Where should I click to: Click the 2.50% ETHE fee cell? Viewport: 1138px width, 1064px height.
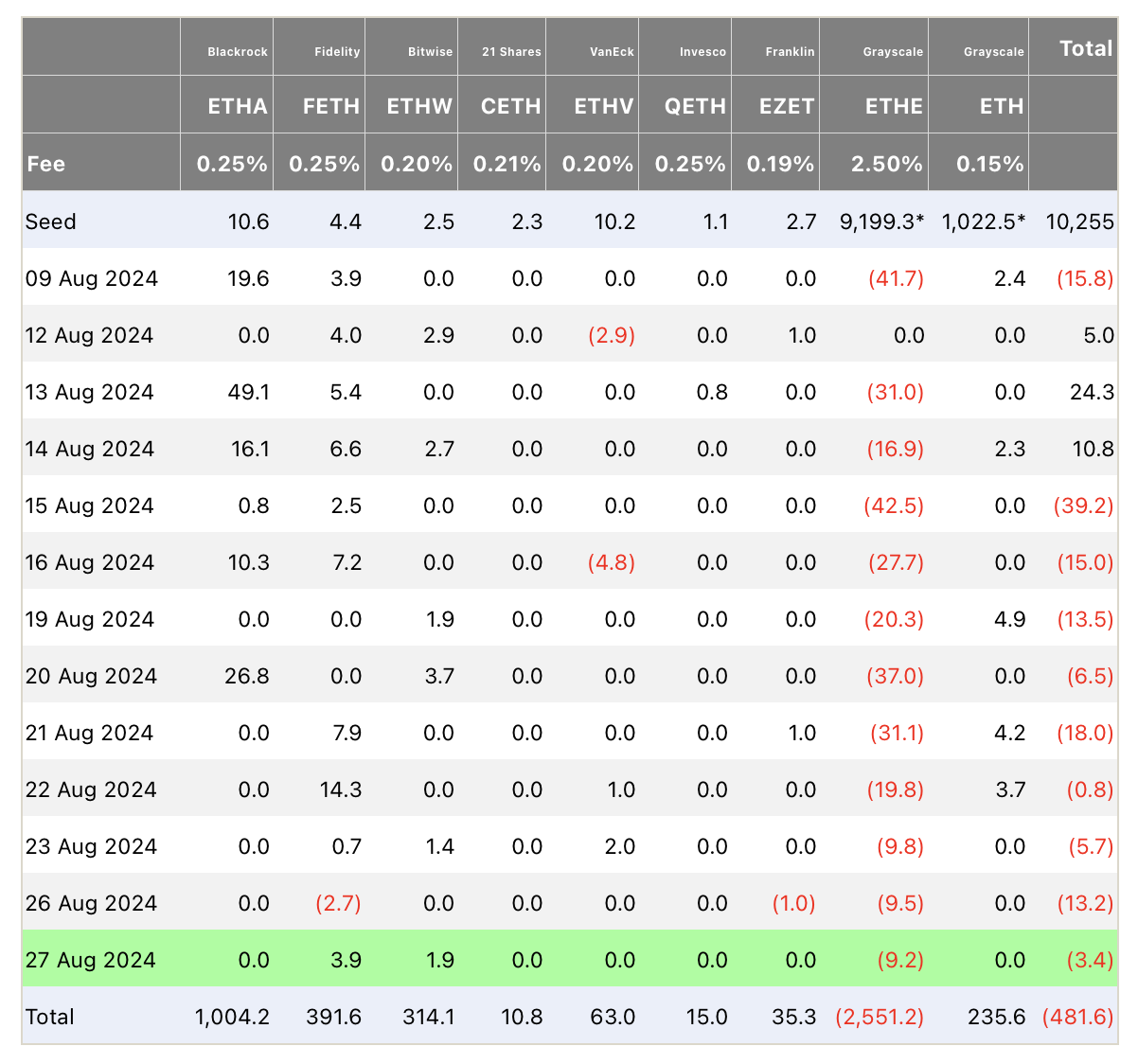(x=887, y=164)
